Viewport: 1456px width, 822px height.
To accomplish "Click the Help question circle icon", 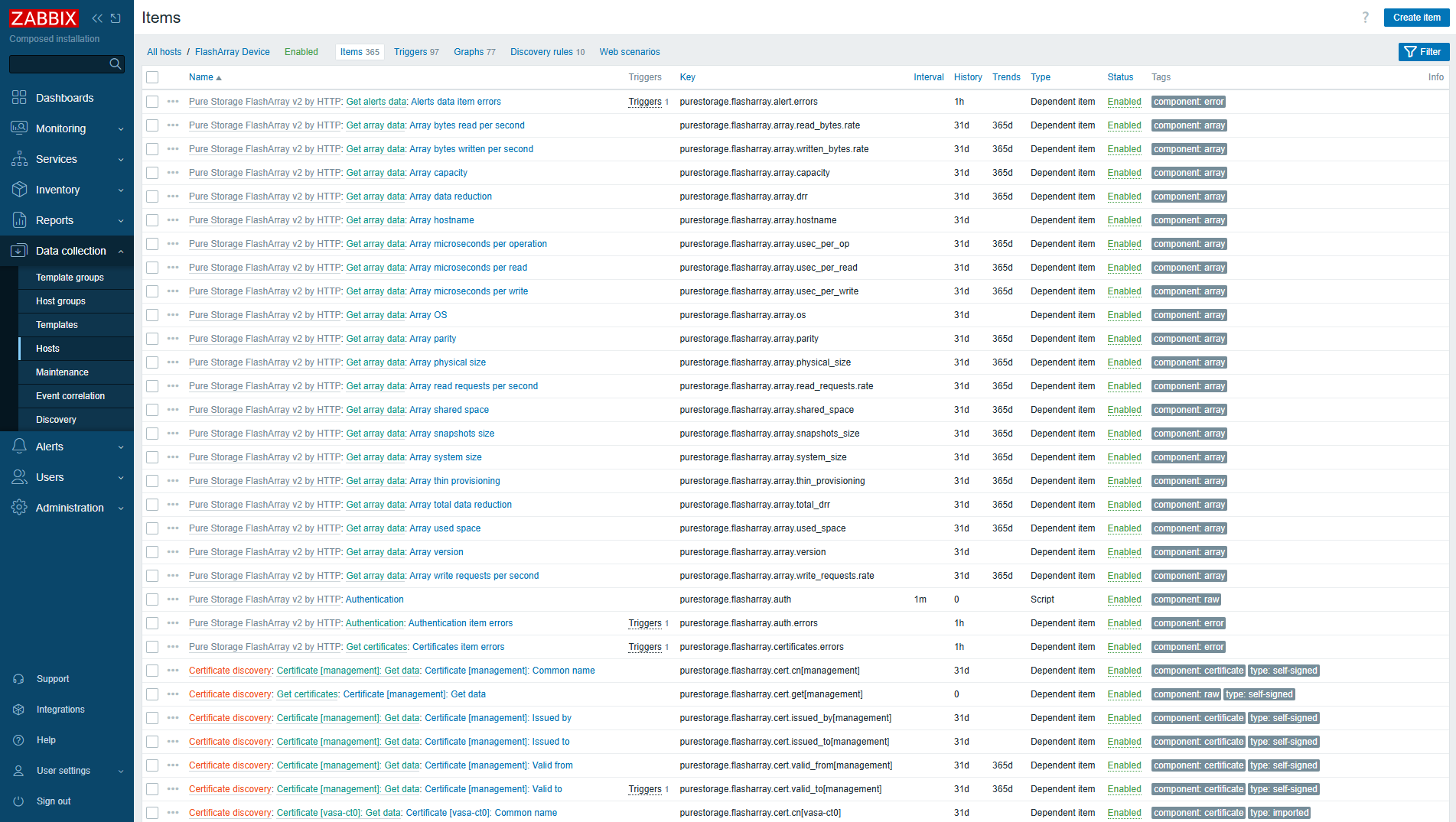I will (18, 740).
